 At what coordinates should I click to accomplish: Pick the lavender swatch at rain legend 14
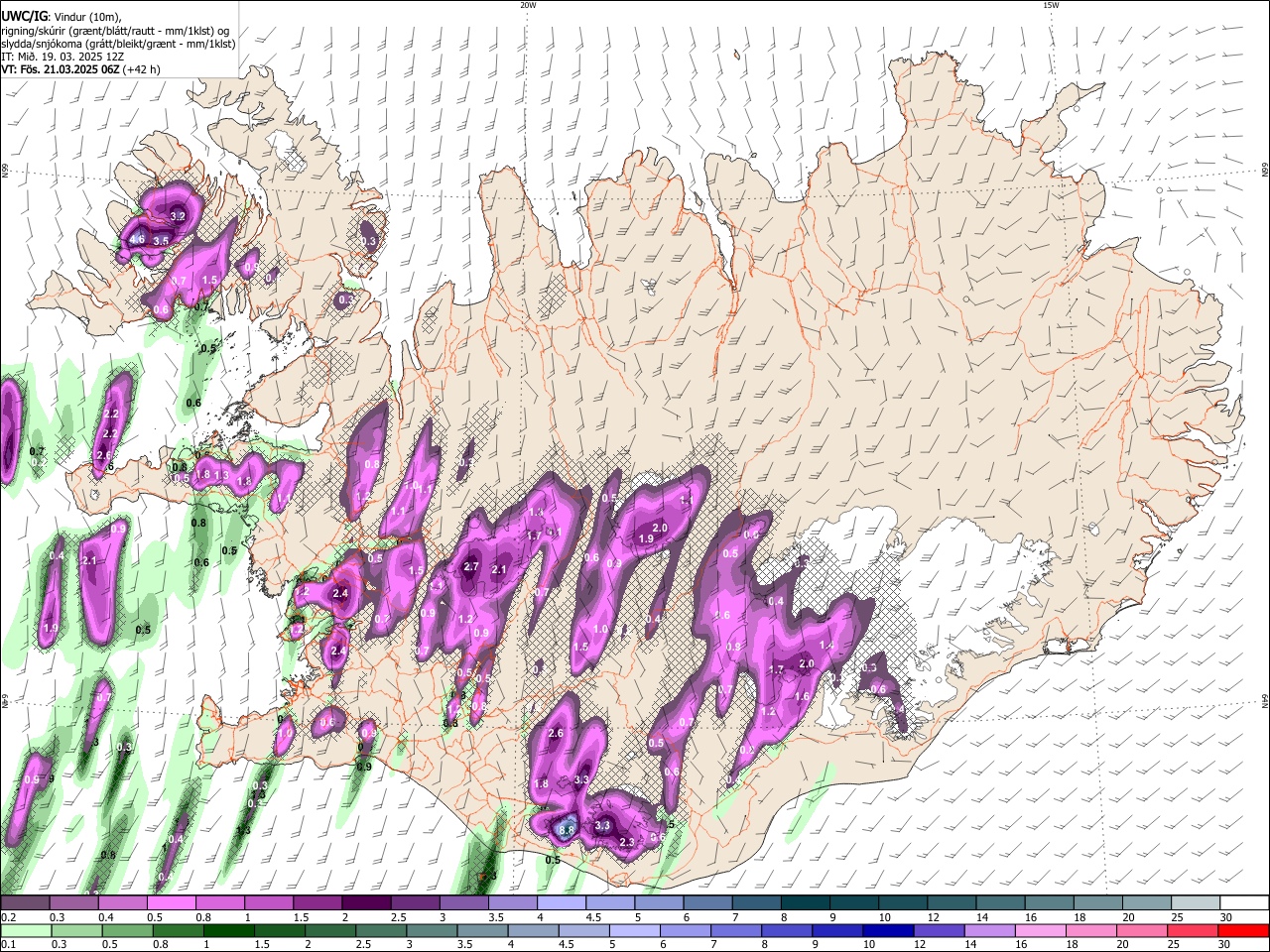(x=989, y=930)
